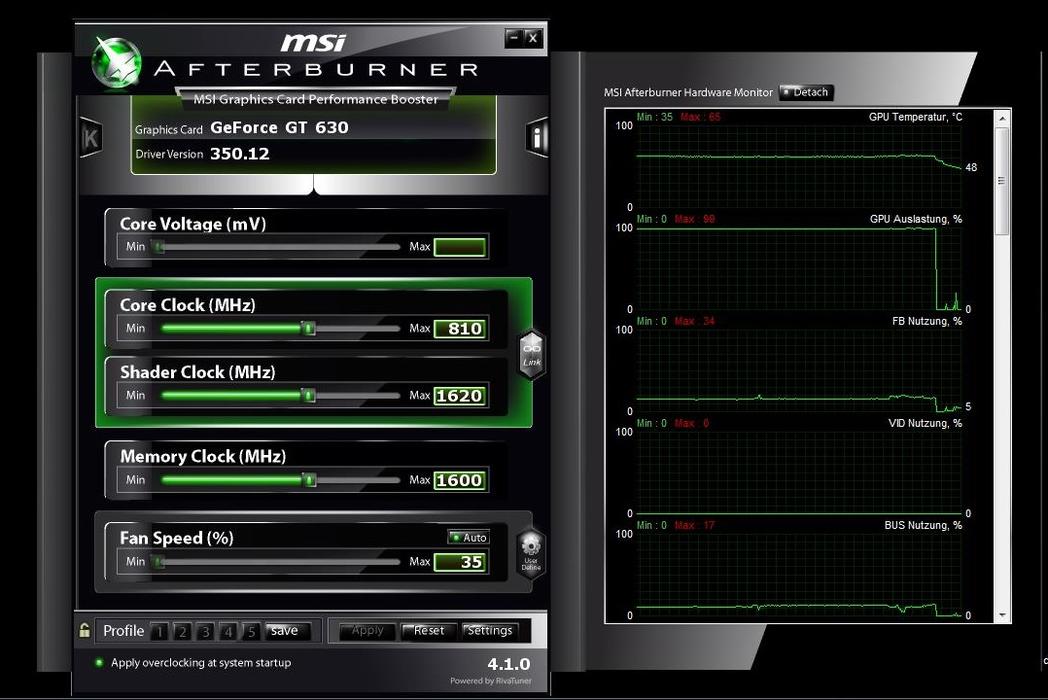Image resolution: width=1048 pixels, height=700 pixels.
Task: Click the VID Nutzung graph
Action: 799,471
